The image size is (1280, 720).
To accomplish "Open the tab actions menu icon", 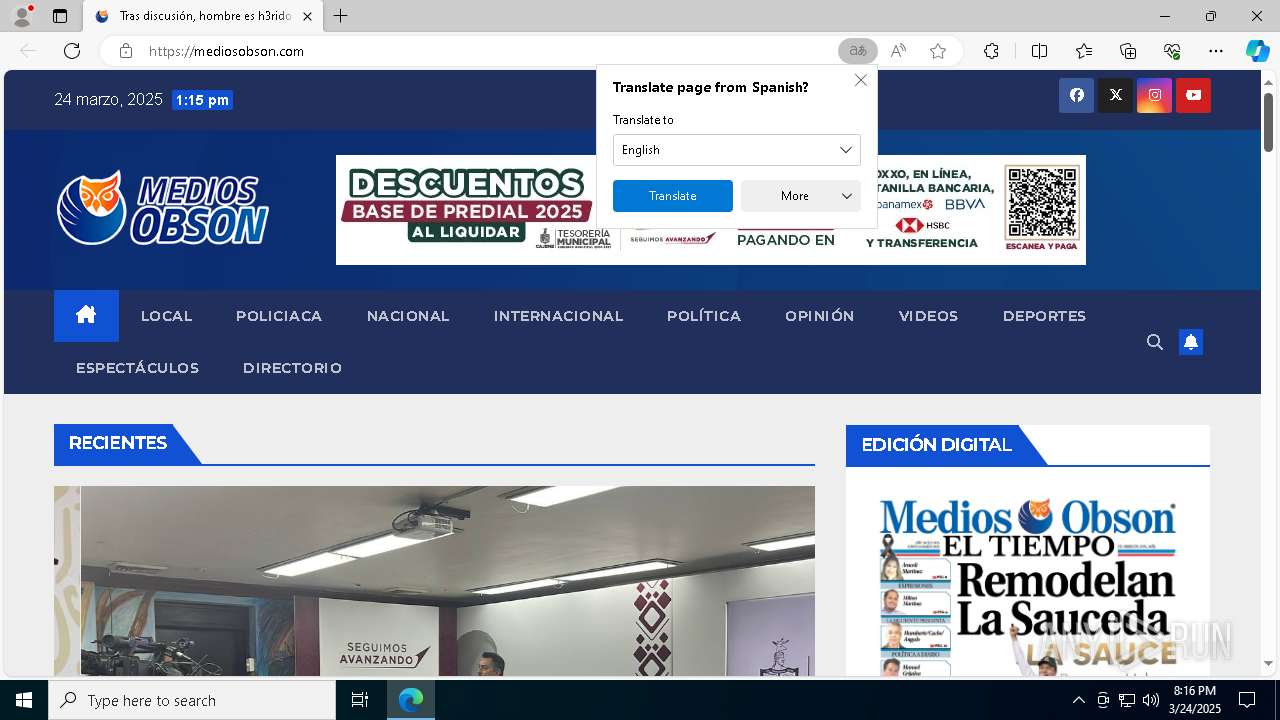I will [60, 16].
